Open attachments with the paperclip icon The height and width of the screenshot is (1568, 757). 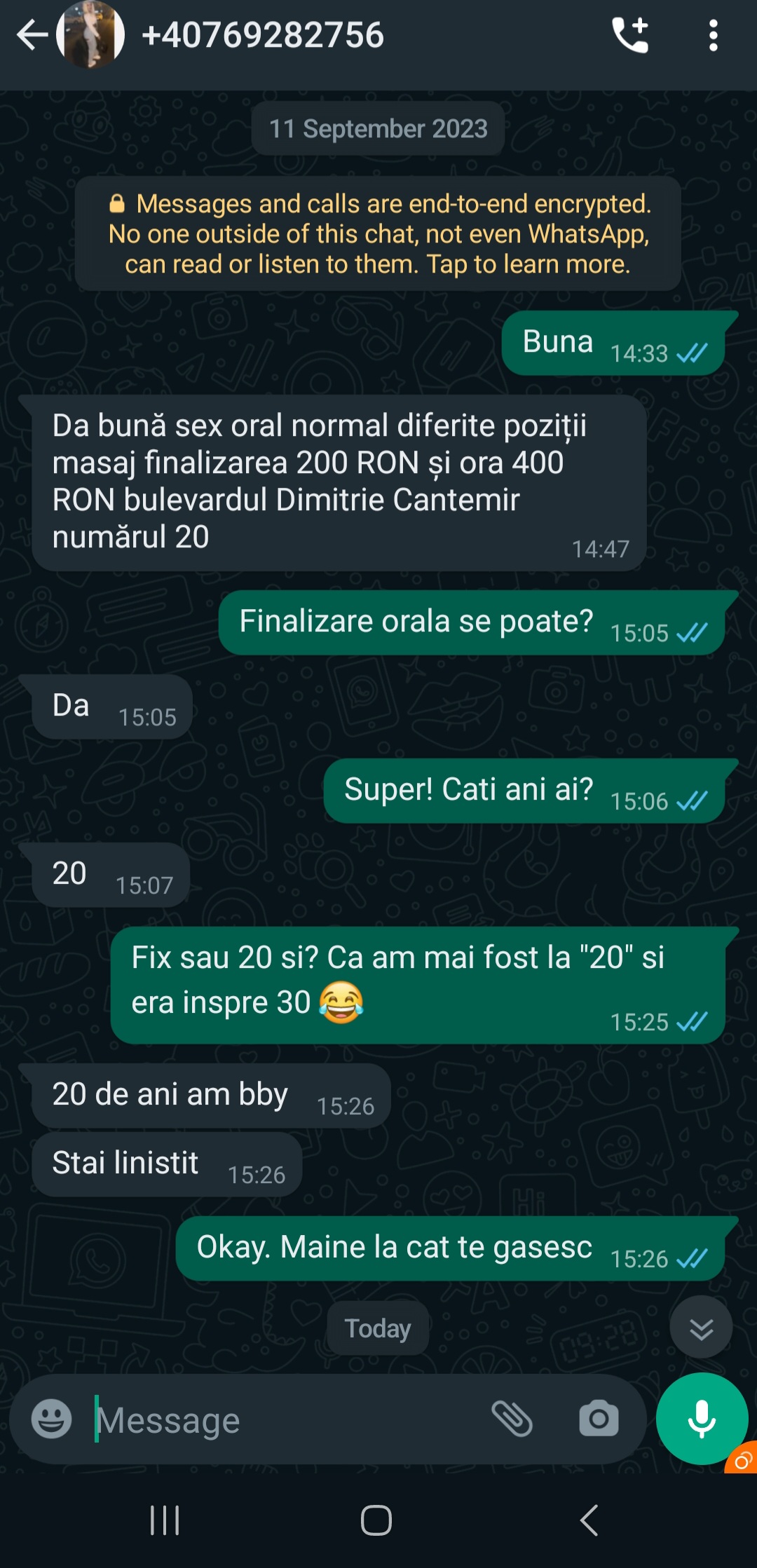click(512, 1419)
